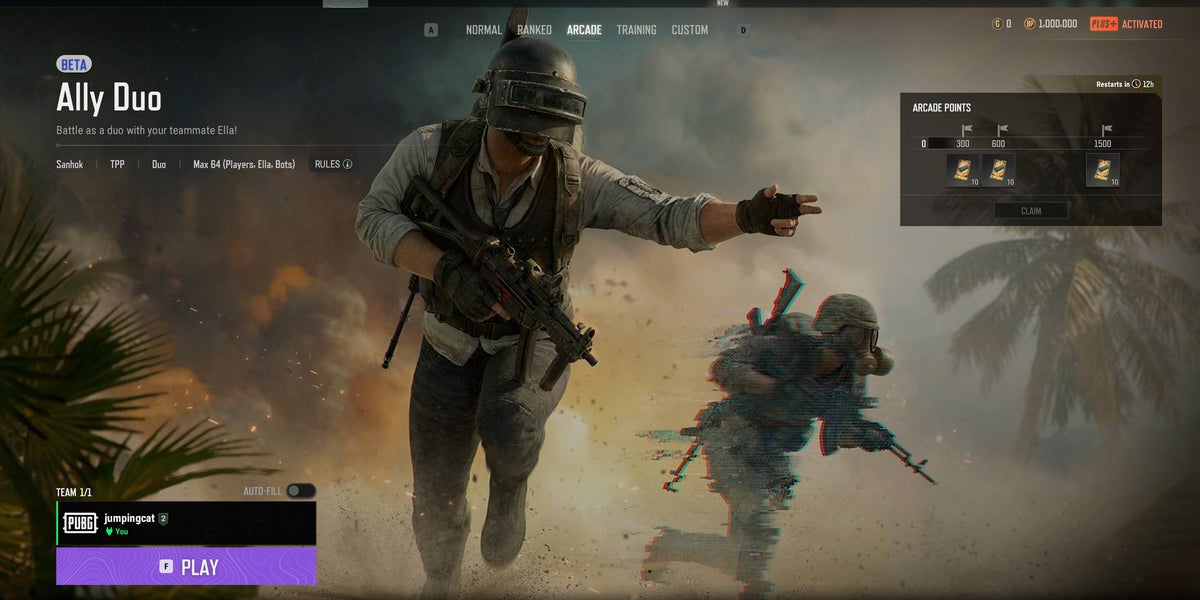Switch to the RANKED tab

tap(535, 30)
